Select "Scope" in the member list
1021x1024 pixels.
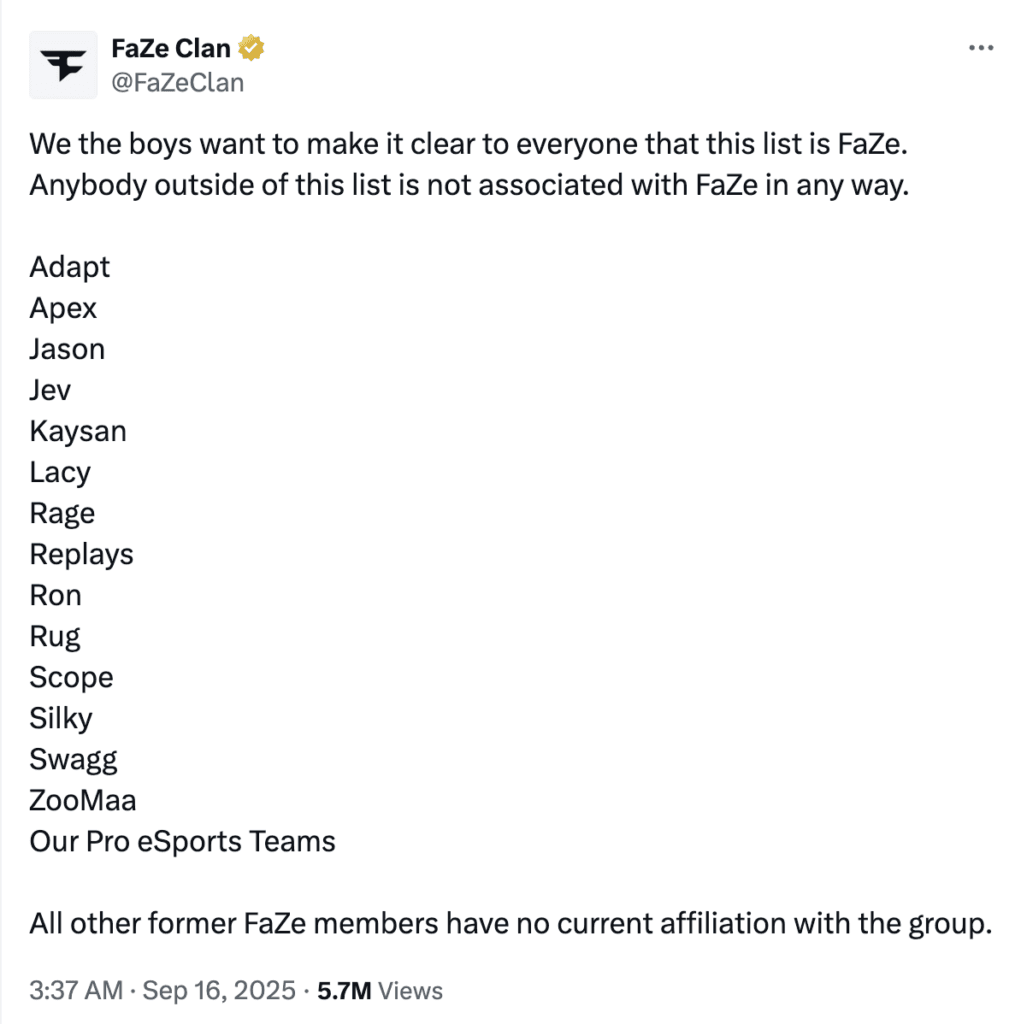coord(71,677)
